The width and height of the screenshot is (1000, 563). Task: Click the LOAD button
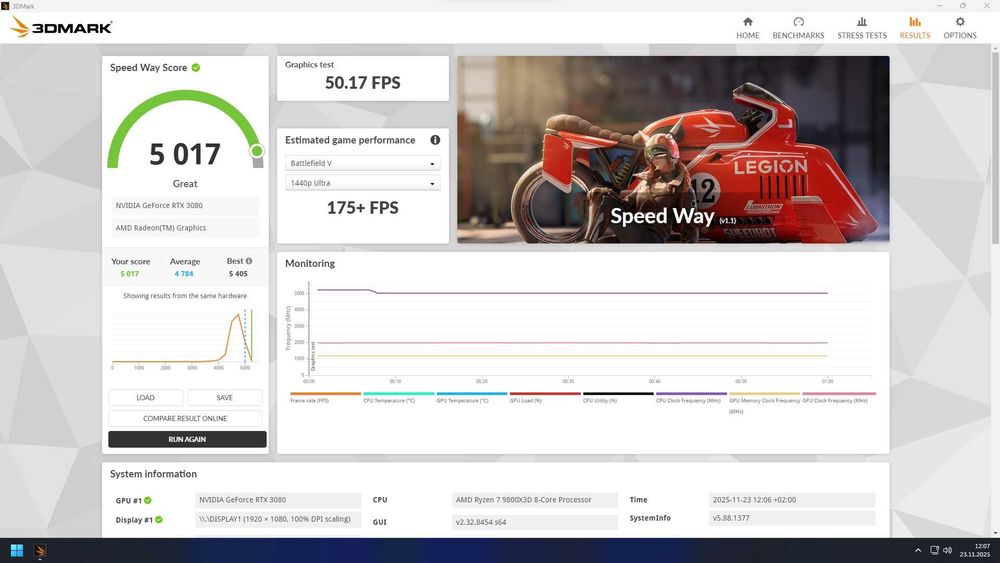pos(145,397)
